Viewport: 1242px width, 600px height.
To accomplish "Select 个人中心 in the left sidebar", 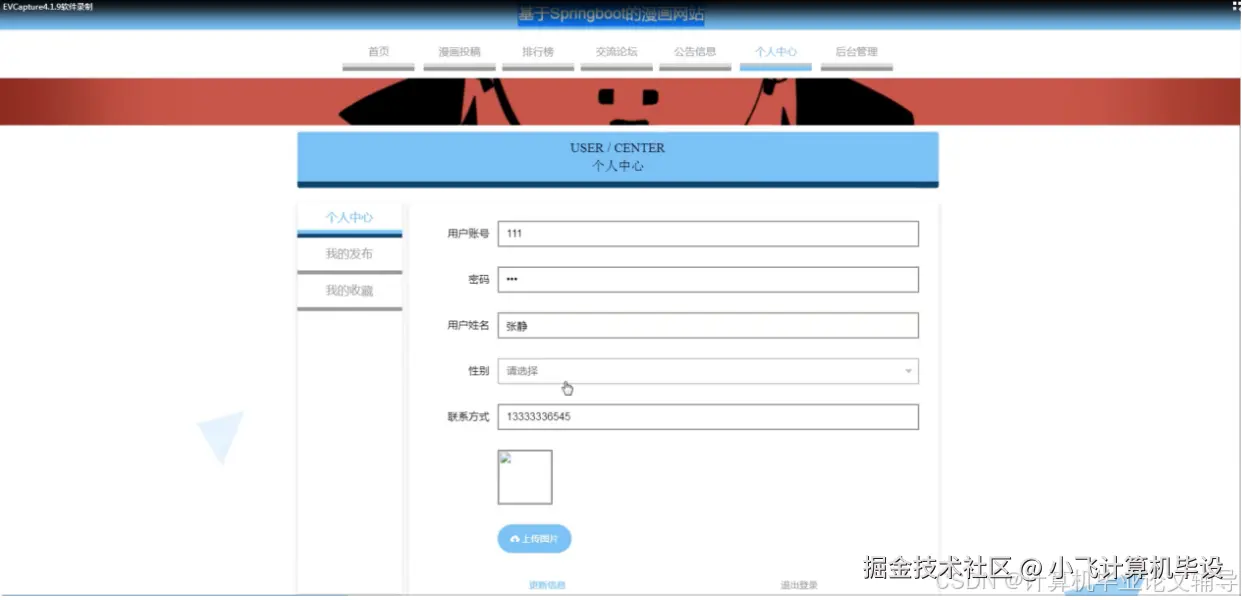I will coord(349,218).
